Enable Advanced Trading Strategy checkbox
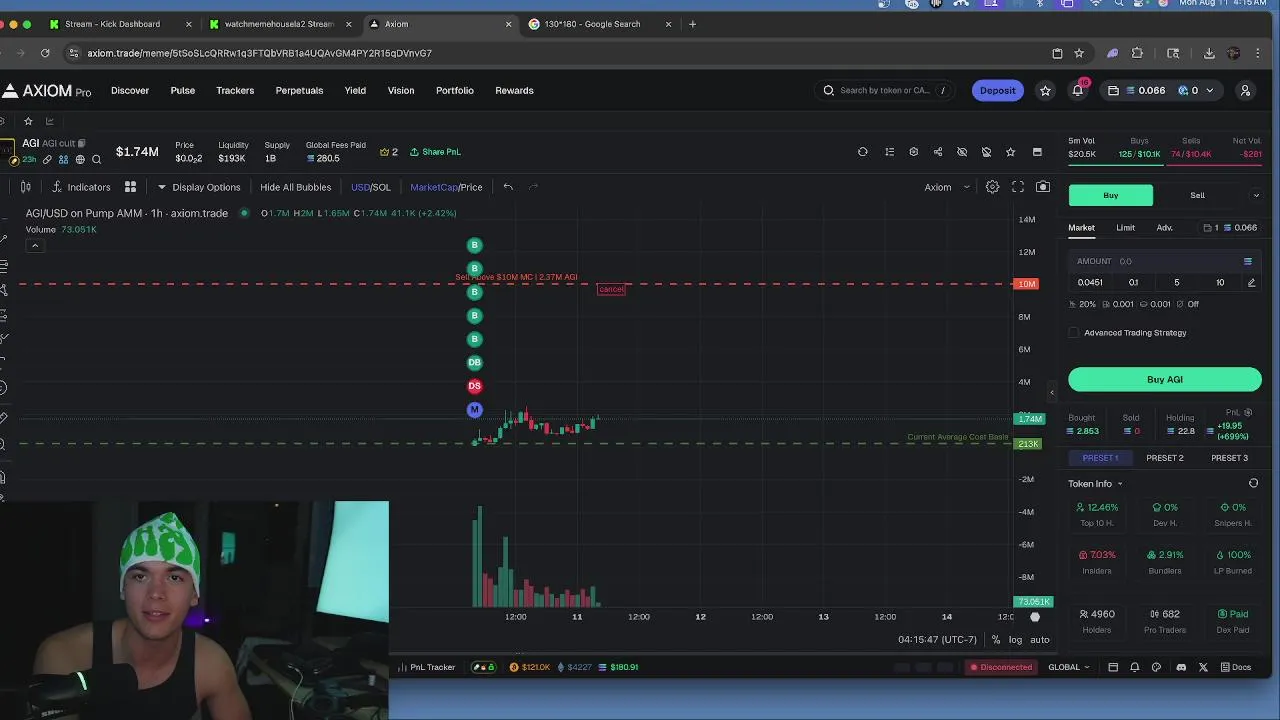1280x720 pixels. pos(1074,333)
